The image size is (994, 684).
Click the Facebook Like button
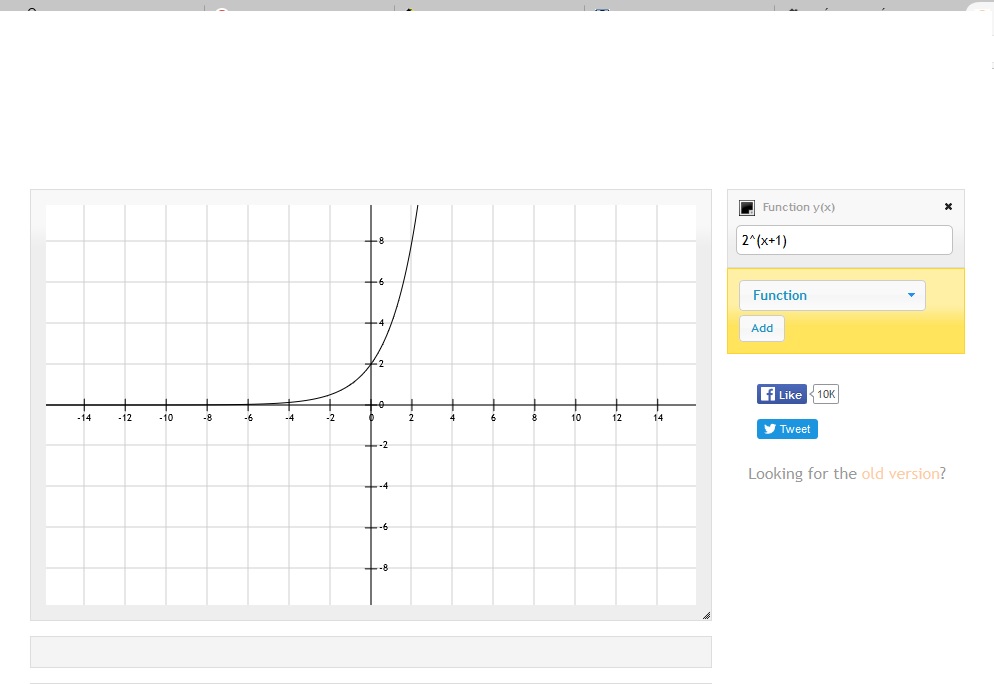click(x=781, y=394)
